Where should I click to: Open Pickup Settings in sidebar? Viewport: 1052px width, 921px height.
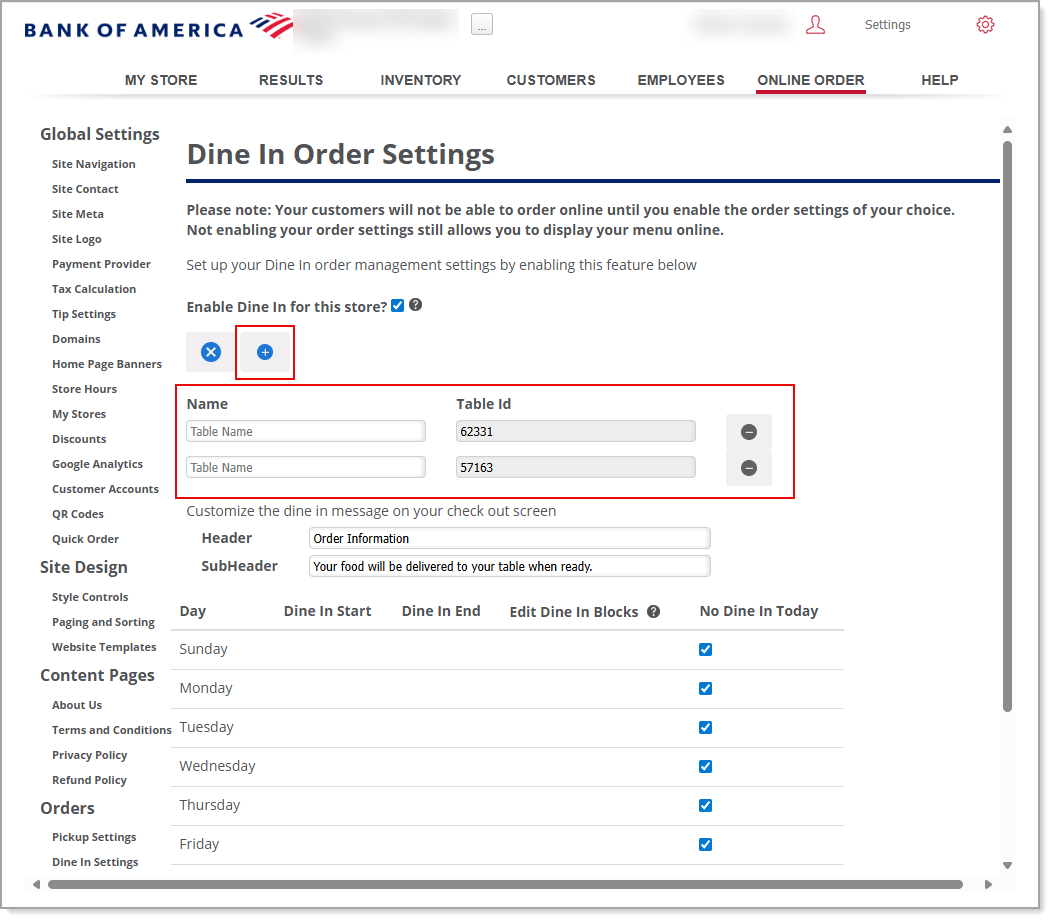[94, 837]
